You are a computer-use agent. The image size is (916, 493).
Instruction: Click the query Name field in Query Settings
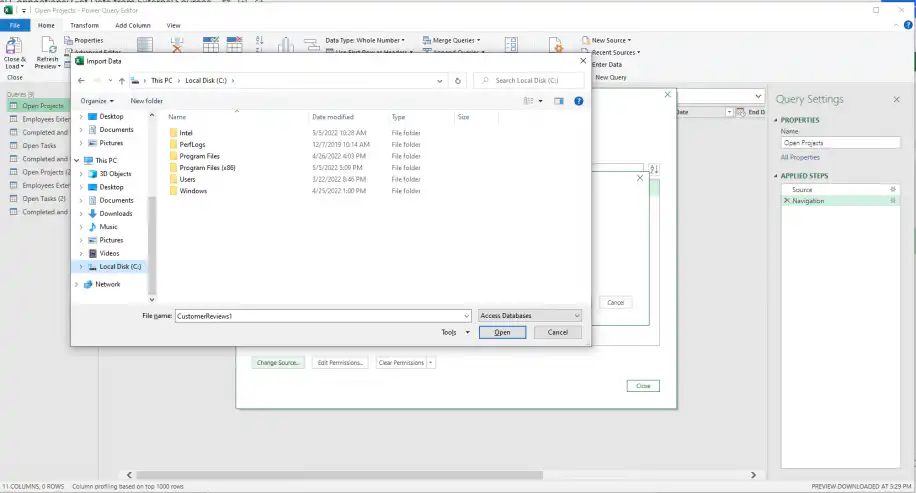pyautogui.click(x=841, y=143)
